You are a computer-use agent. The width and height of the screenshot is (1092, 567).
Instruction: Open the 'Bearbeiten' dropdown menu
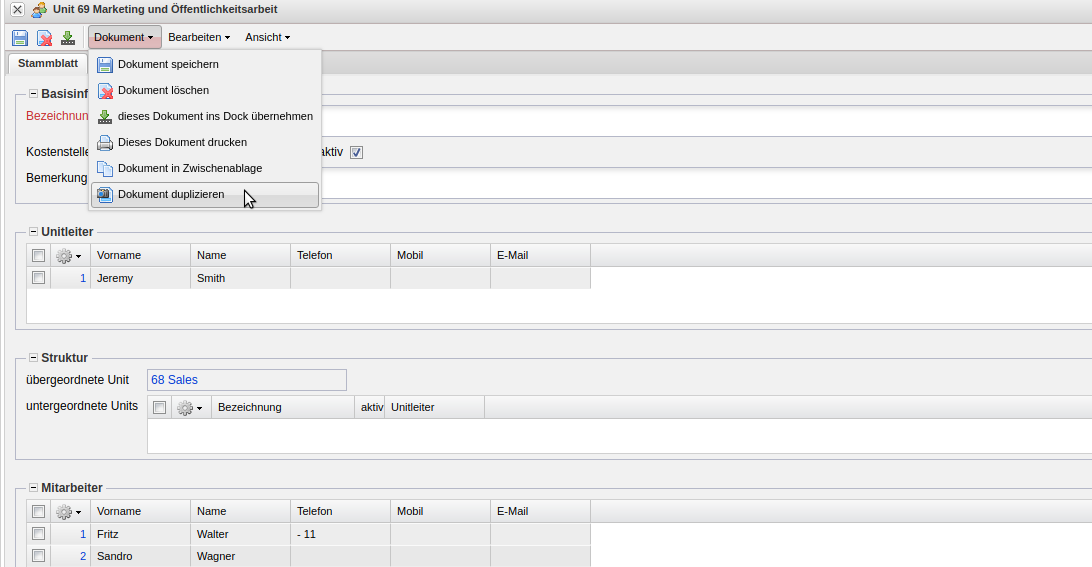point(198,37)
